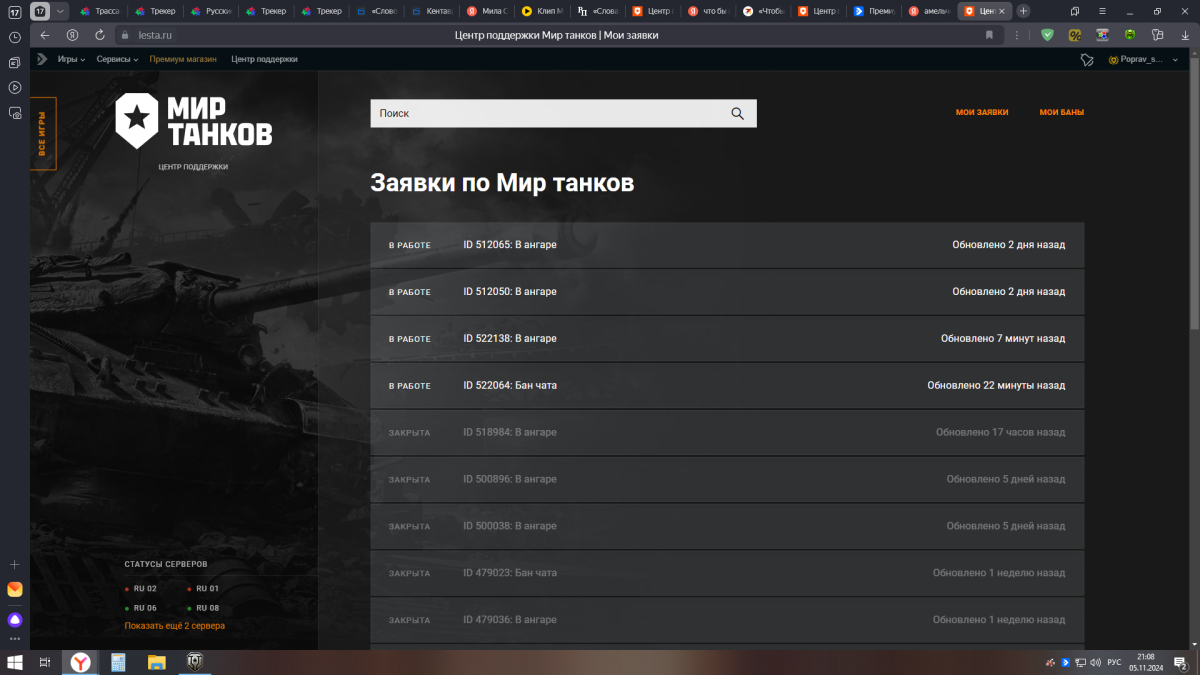Click the Мир танков logo
The height and width of the screenshot is (675, 1200).
point(193,121)
